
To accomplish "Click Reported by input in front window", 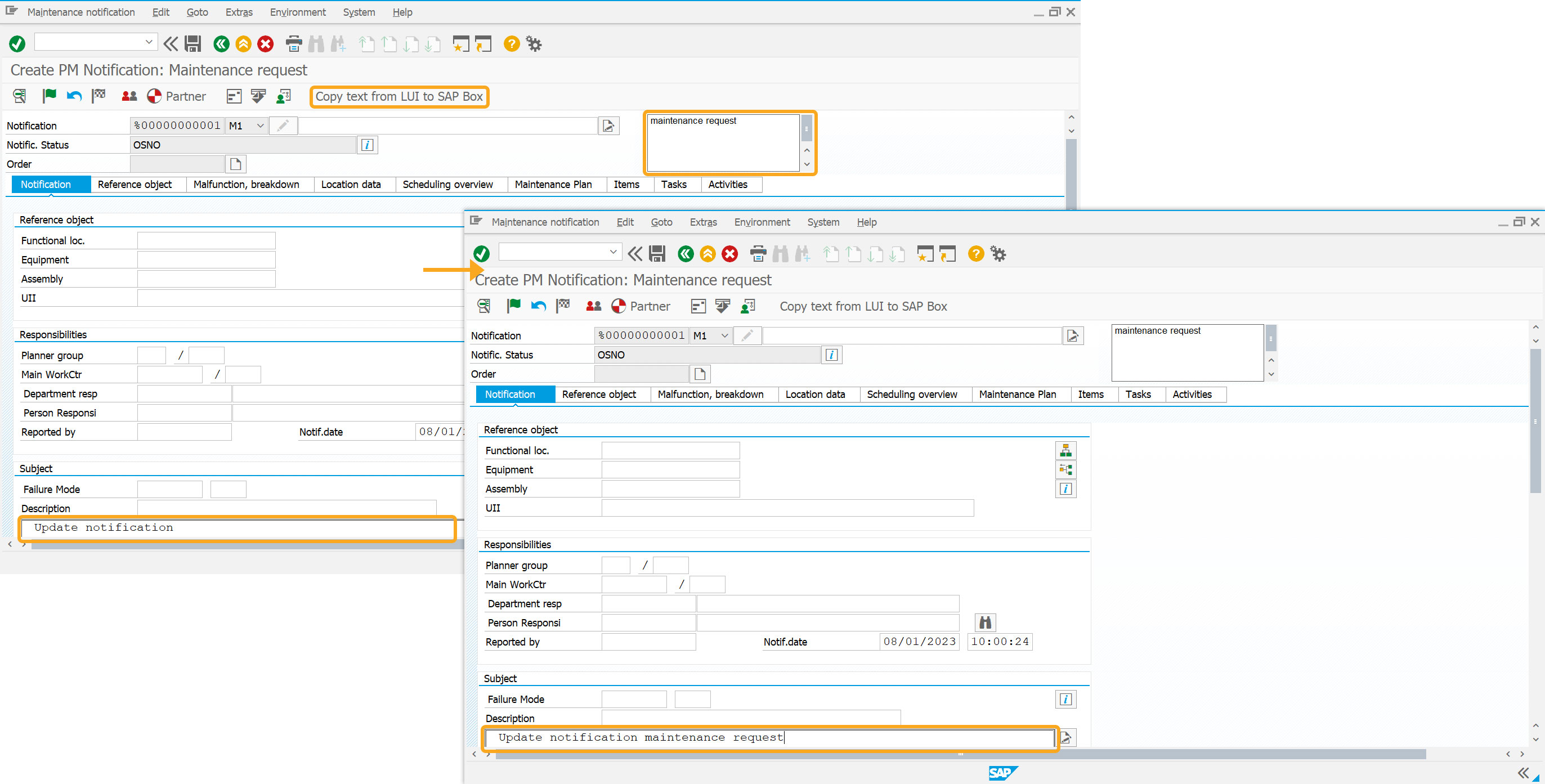I will coord(648,641).
